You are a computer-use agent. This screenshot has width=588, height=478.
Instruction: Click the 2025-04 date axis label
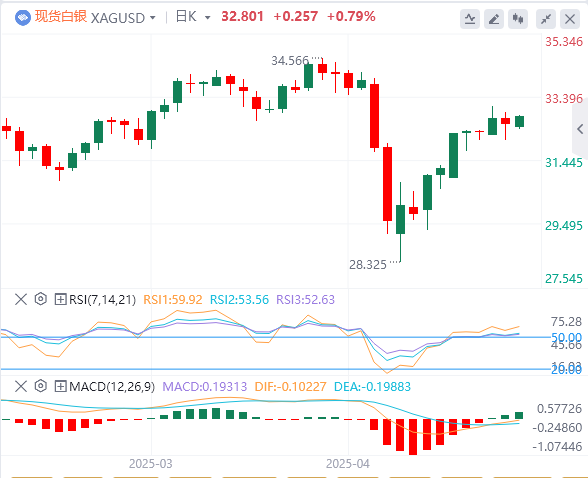point(348,464)
